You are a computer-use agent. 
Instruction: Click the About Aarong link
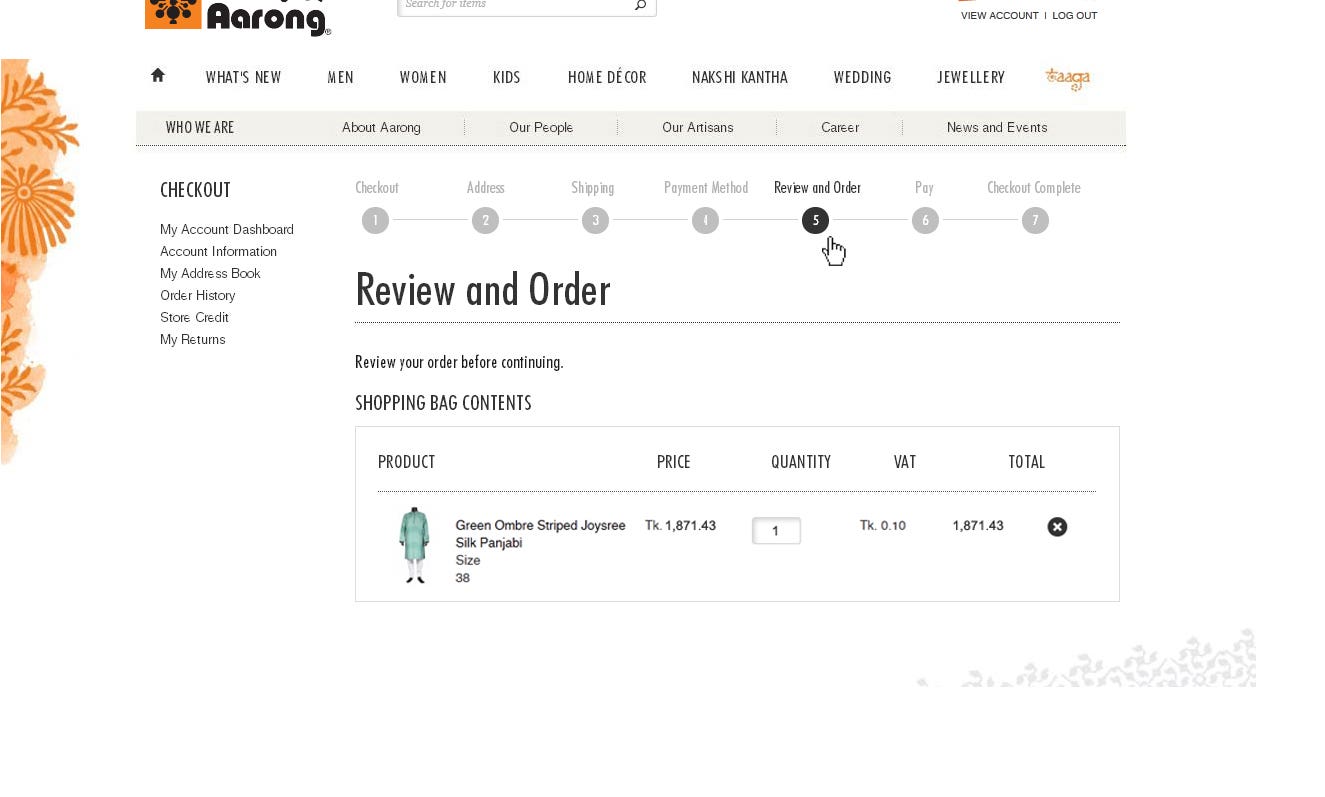(x=381, y=128)
